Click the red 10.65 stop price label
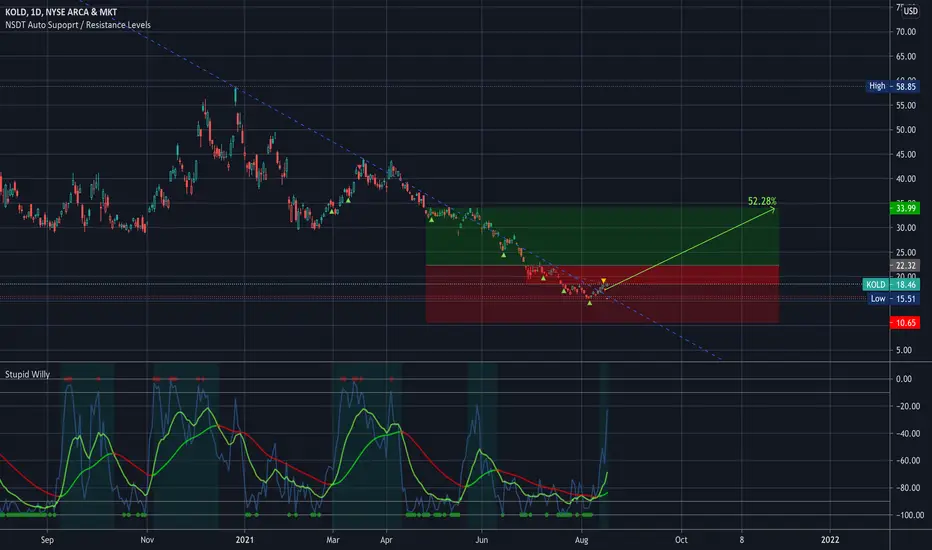The image size is (932, 550). (x=905, y=323)
